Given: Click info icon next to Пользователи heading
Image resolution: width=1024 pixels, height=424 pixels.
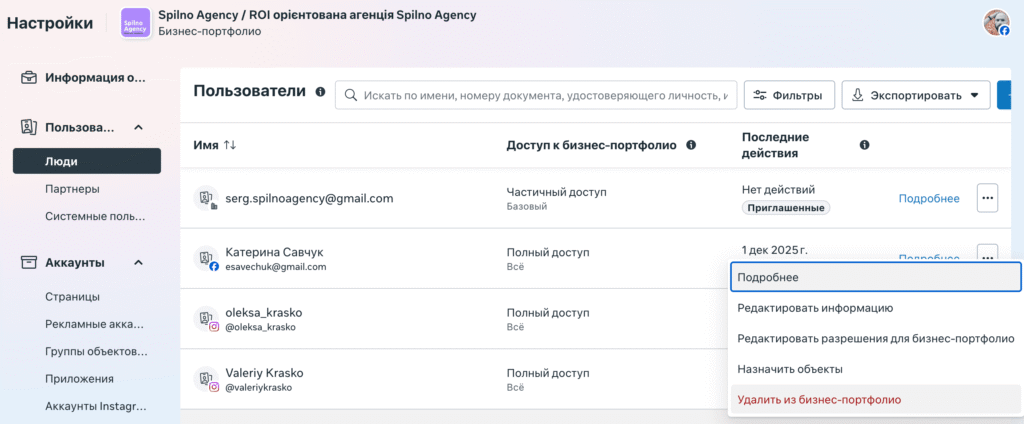Looking at the screenshot, I should pyautogui.click(x=320, y=92).
